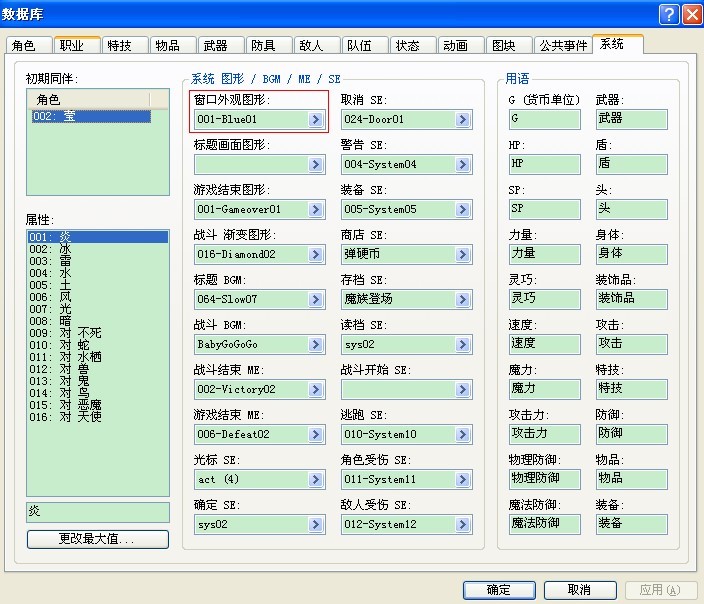This screenshot has width=704, height=604.
Task: Click the G currency unit input field
Action: click(545, 119)
